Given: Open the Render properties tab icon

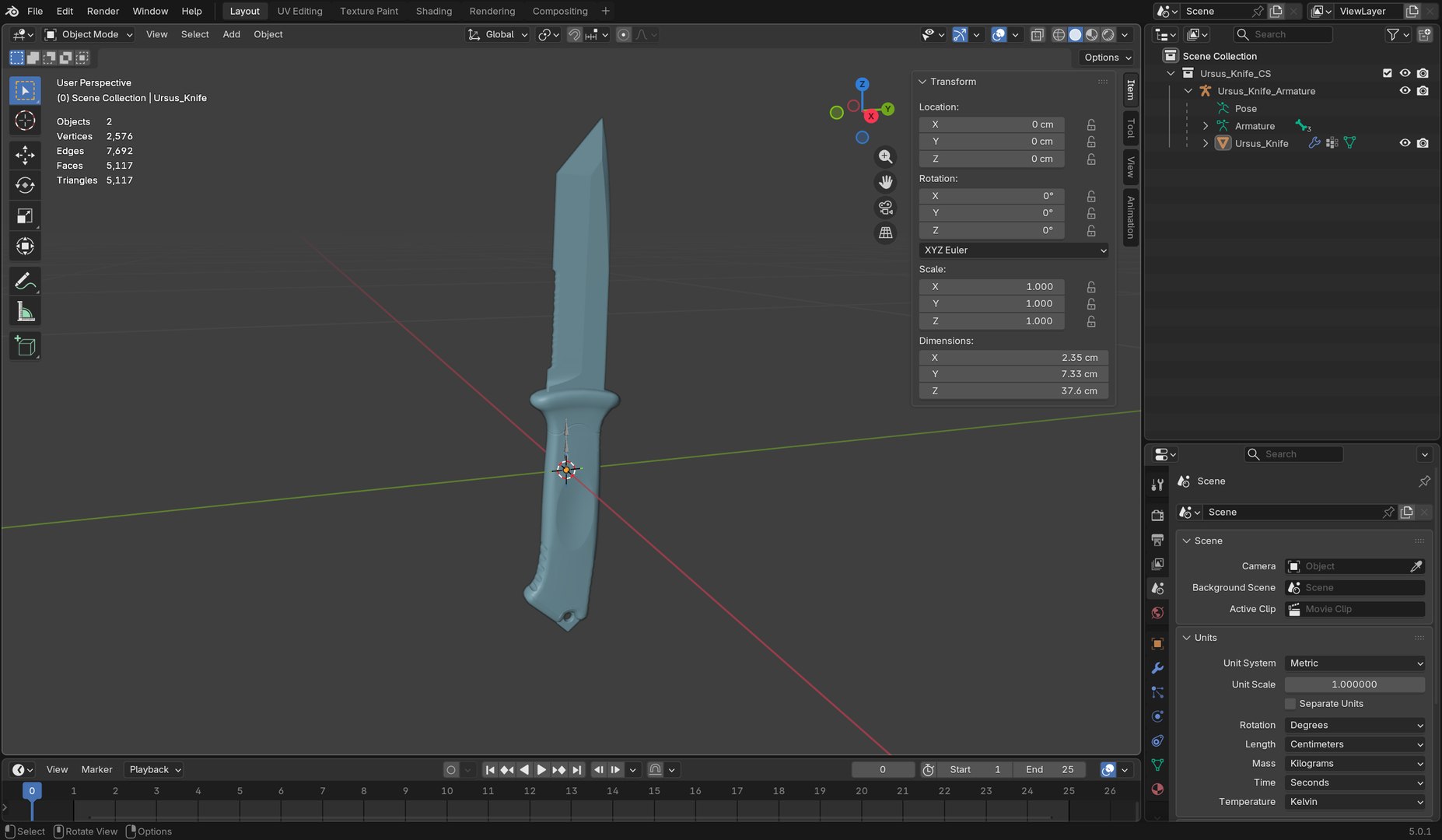Looking at the screenshot, I should pyautogui.click(x=1157, y=515).
